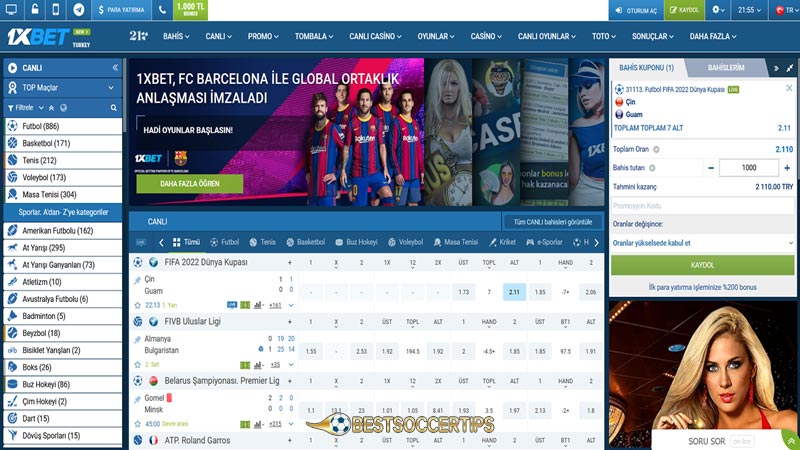This screenshot has width=800, height=450.
Task: Click the search magnifier in sidebar filter
Action: (x=114, y=108)
